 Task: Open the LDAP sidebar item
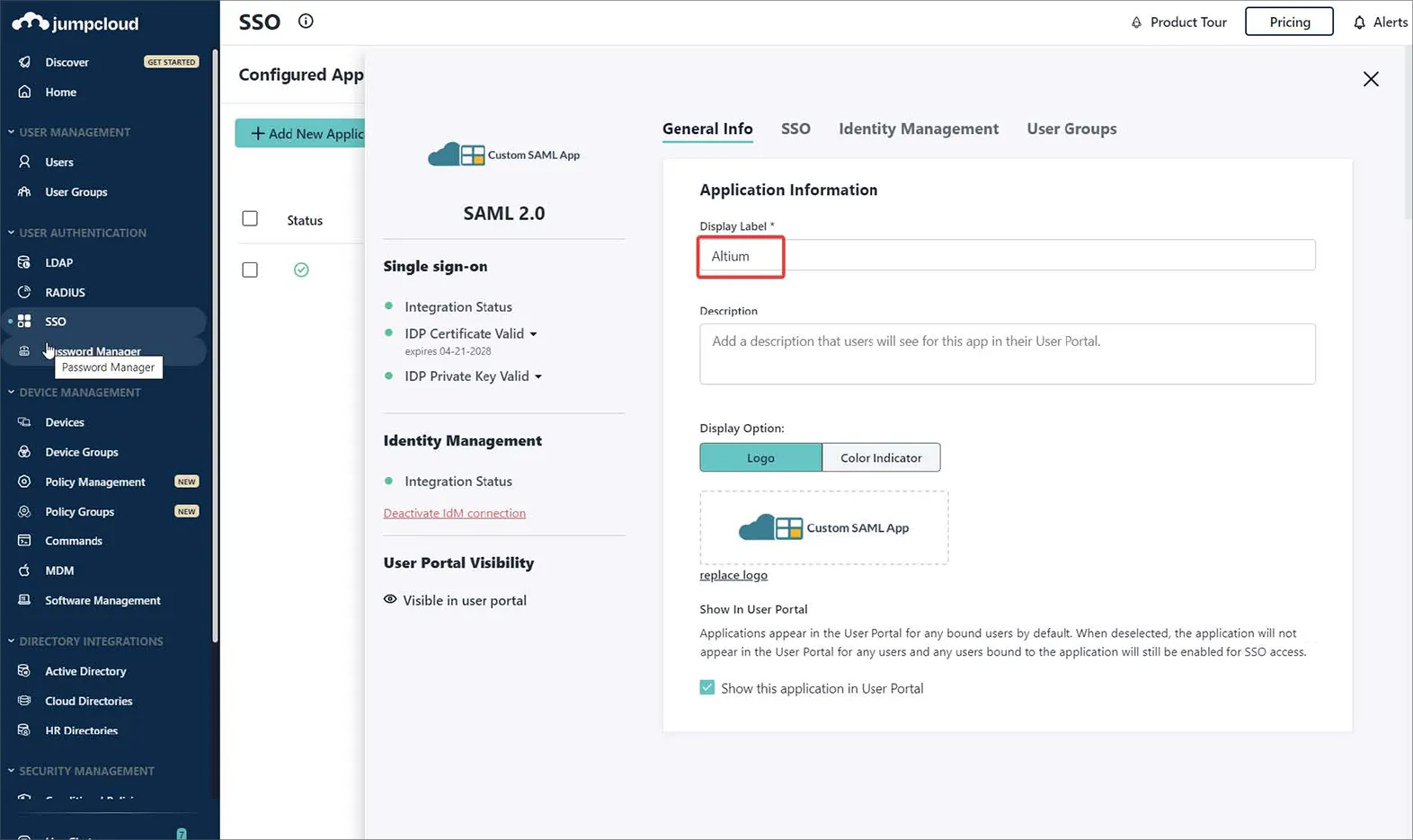(x=59, y=262)
